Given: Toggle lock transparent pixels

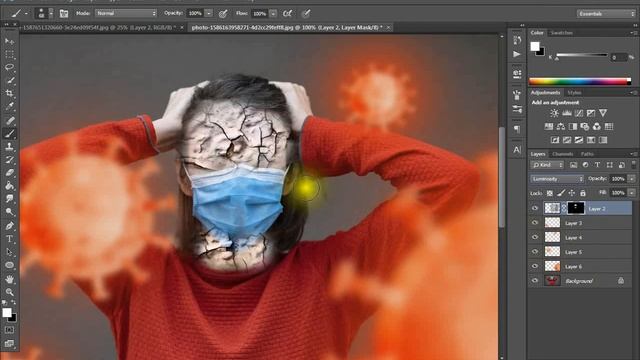Looking at the screenshot, I should click(550, 193).
